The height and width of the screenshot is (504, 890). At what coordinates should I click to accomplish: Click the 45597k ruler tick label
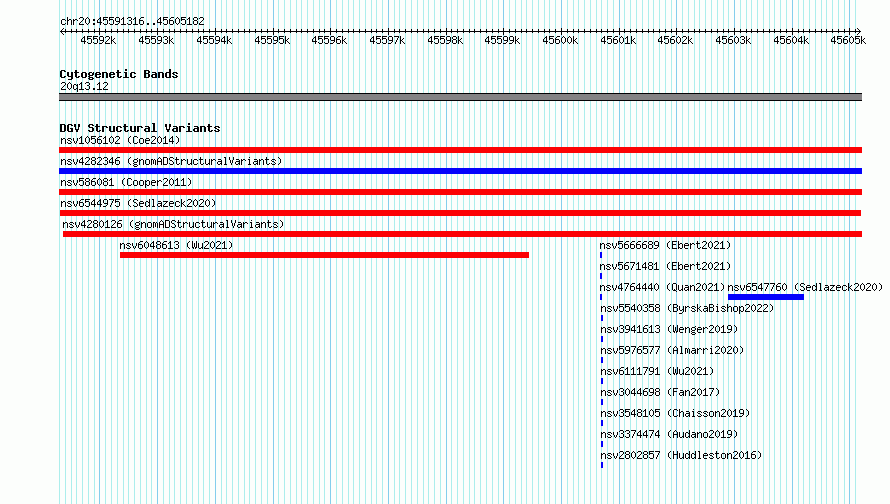tap(387, 41)
